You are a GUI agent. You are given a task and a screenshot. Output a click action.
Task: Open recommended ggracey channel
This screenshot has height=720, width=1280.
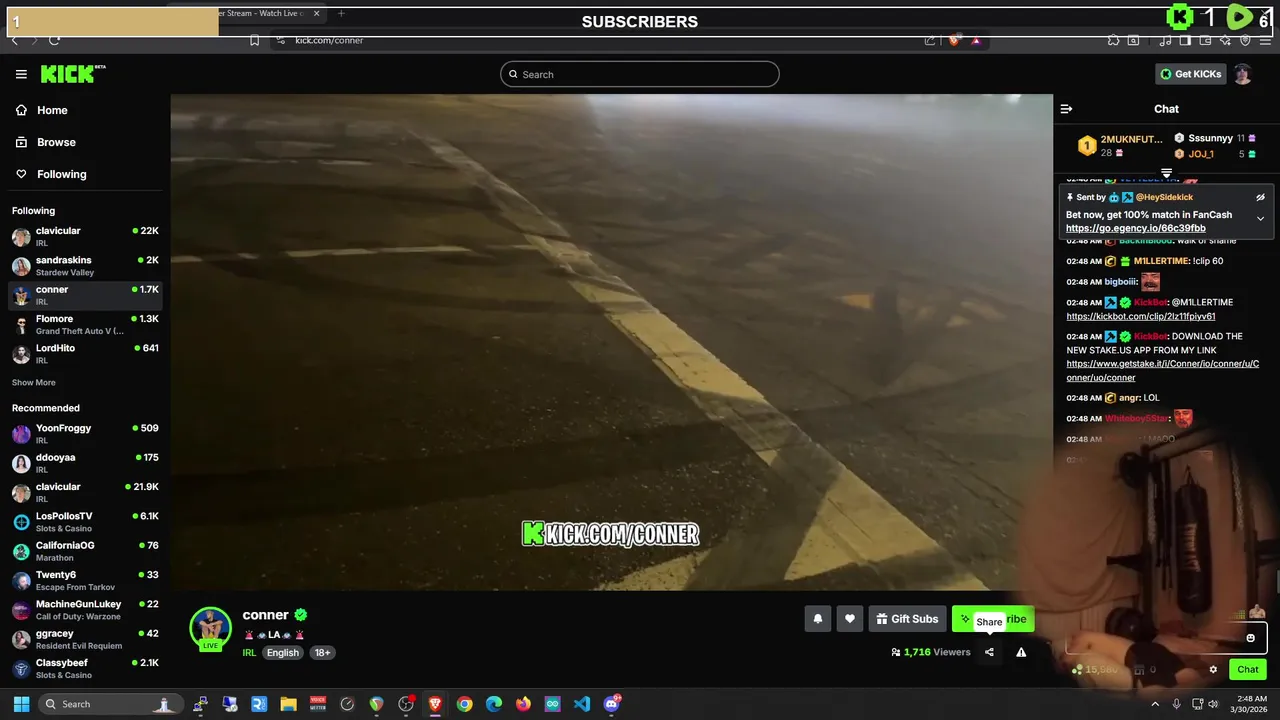tap(85, 639)
